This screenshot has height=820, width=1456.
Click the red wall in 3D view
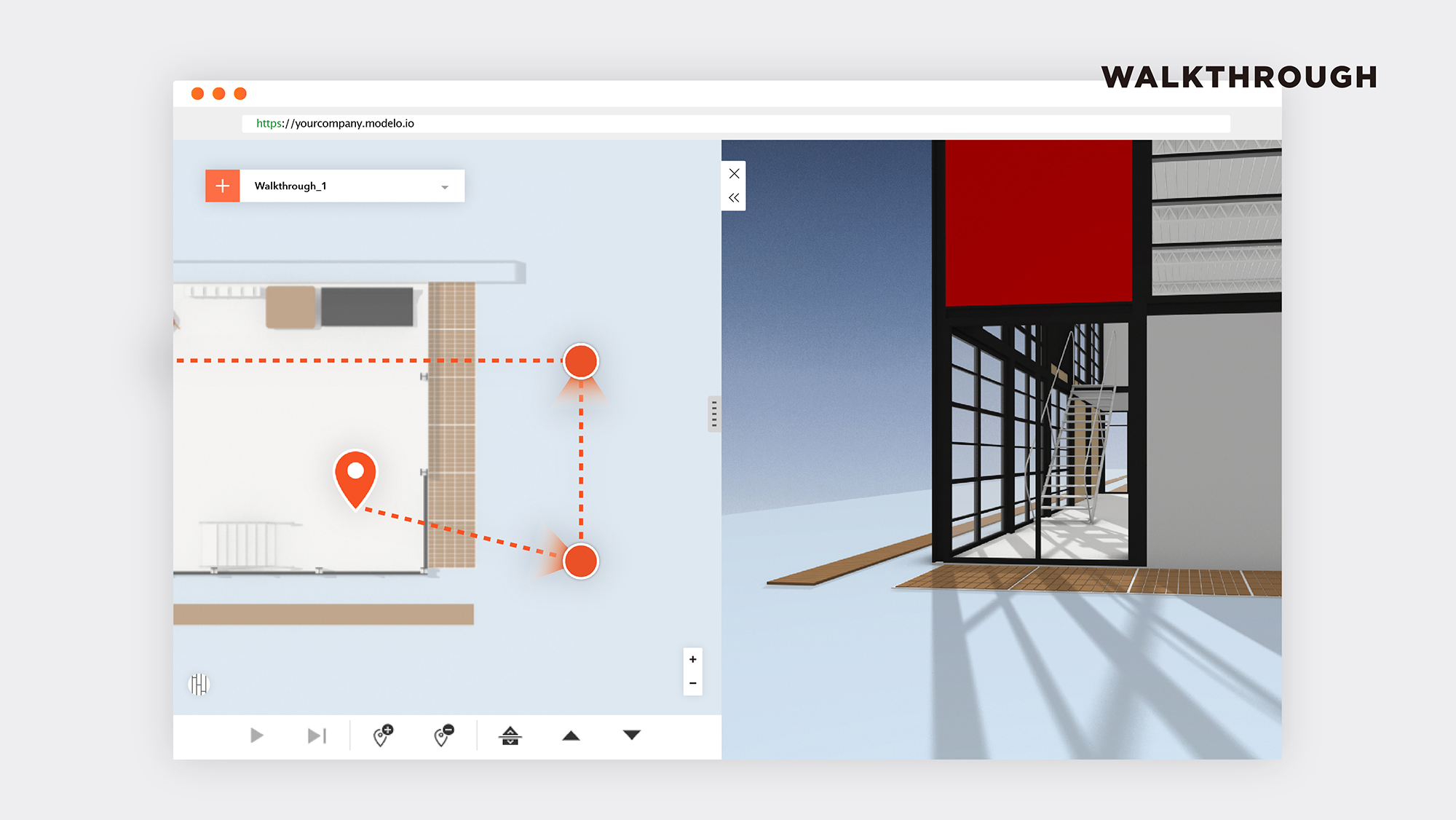pos(1038,222)
